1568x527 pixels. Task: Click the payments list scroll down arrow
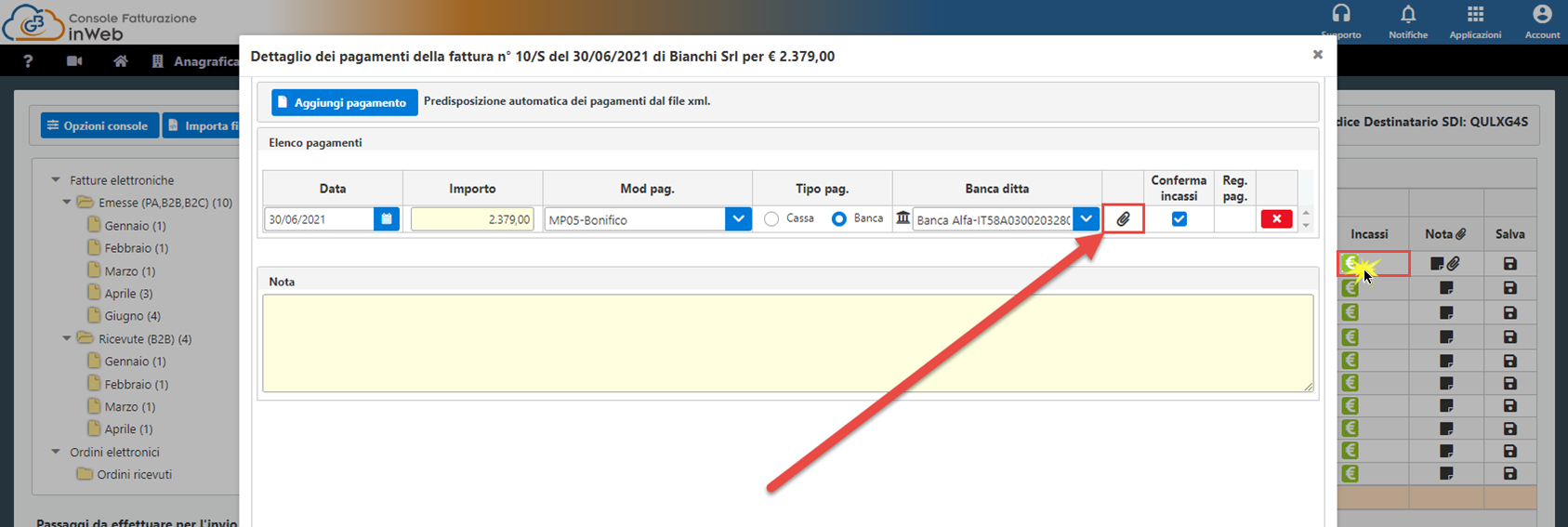point(1306,226)
